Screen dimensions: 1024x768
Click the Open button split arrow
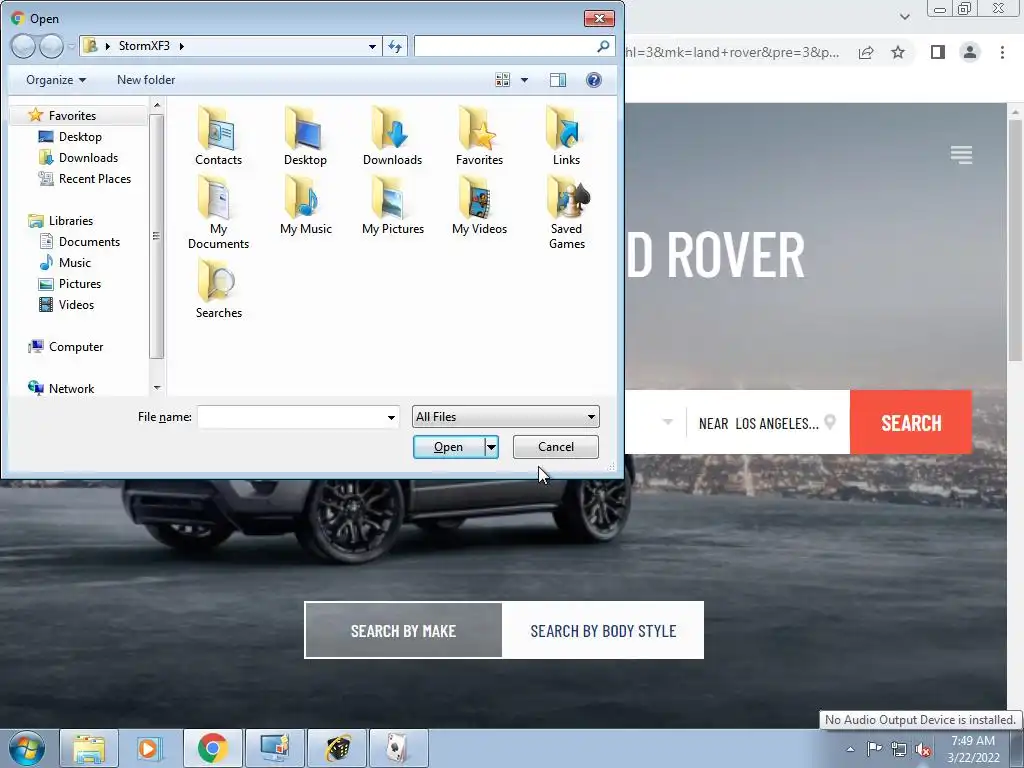click(x=492, y=447)
